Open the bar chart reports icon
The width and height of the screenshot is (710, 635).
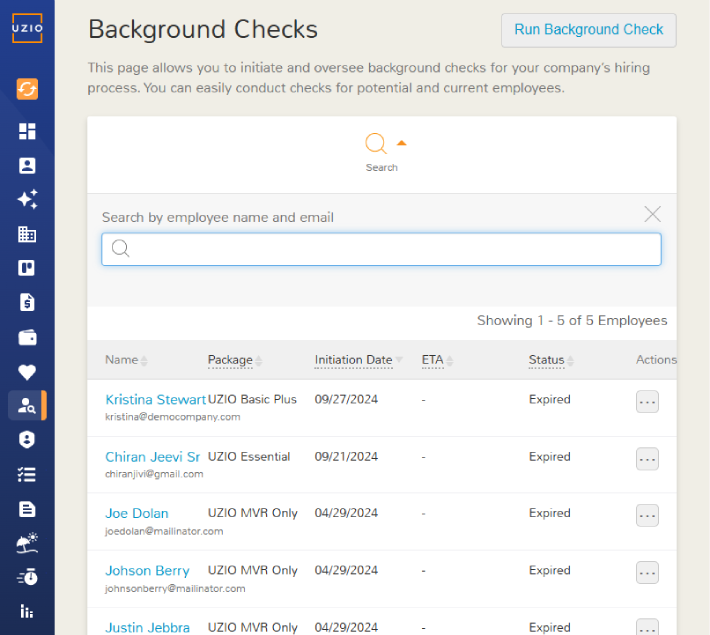(27, 611)
